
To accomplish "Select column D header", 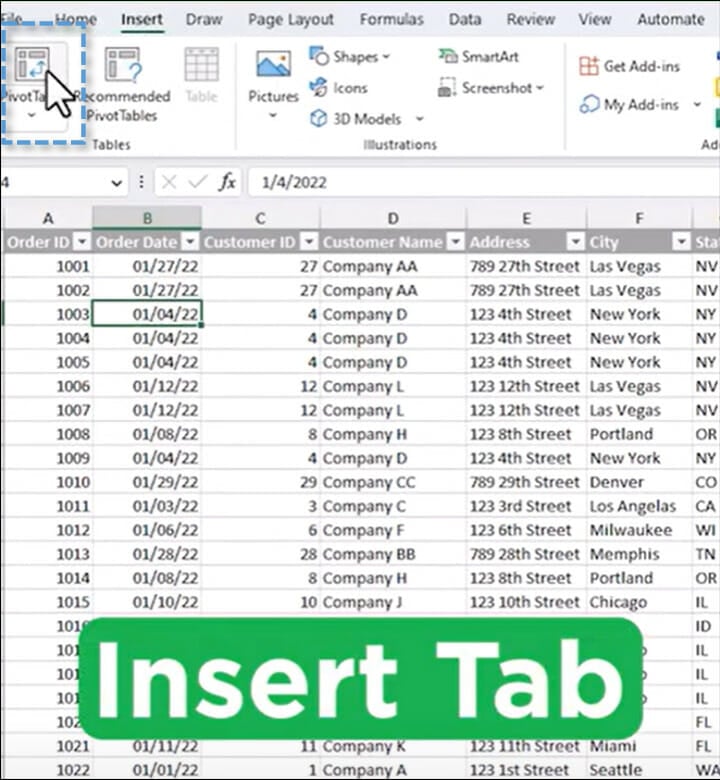I will point(393,218).
